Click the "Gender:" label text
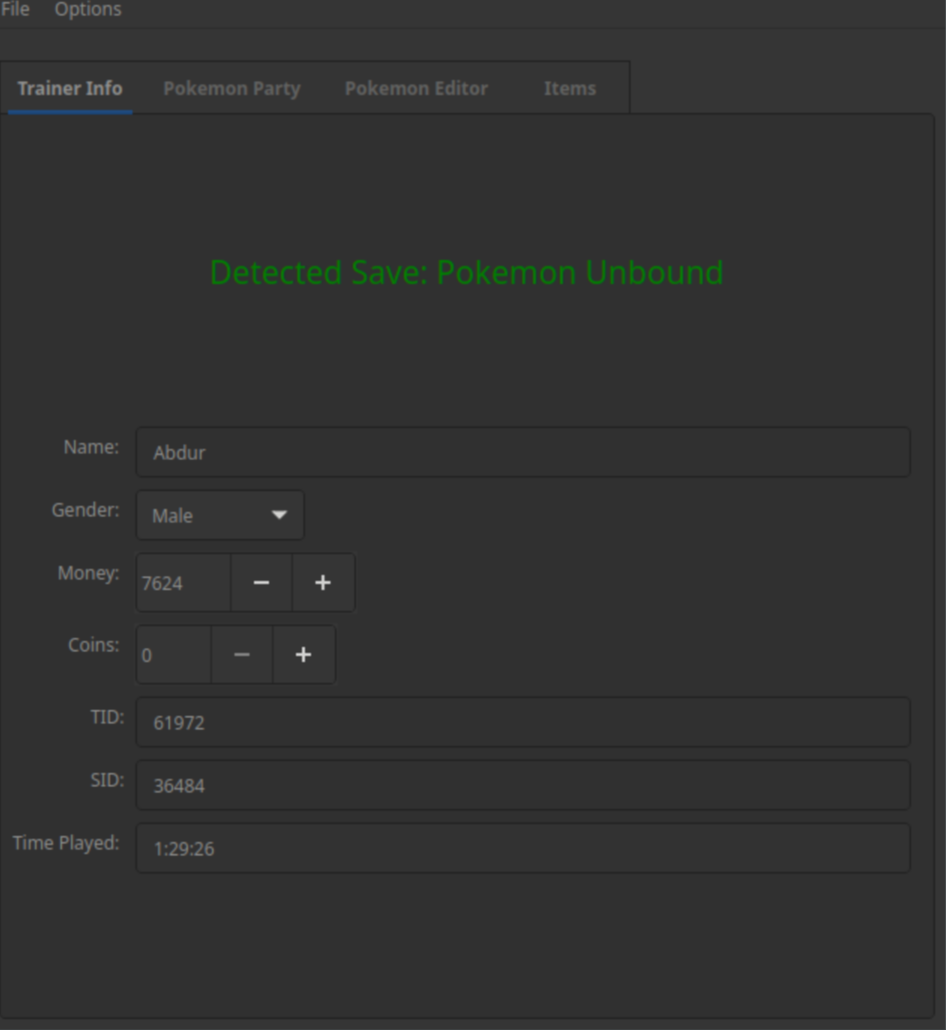The width and height of the screenshot is (946, 1030). (x=85, y=510)
